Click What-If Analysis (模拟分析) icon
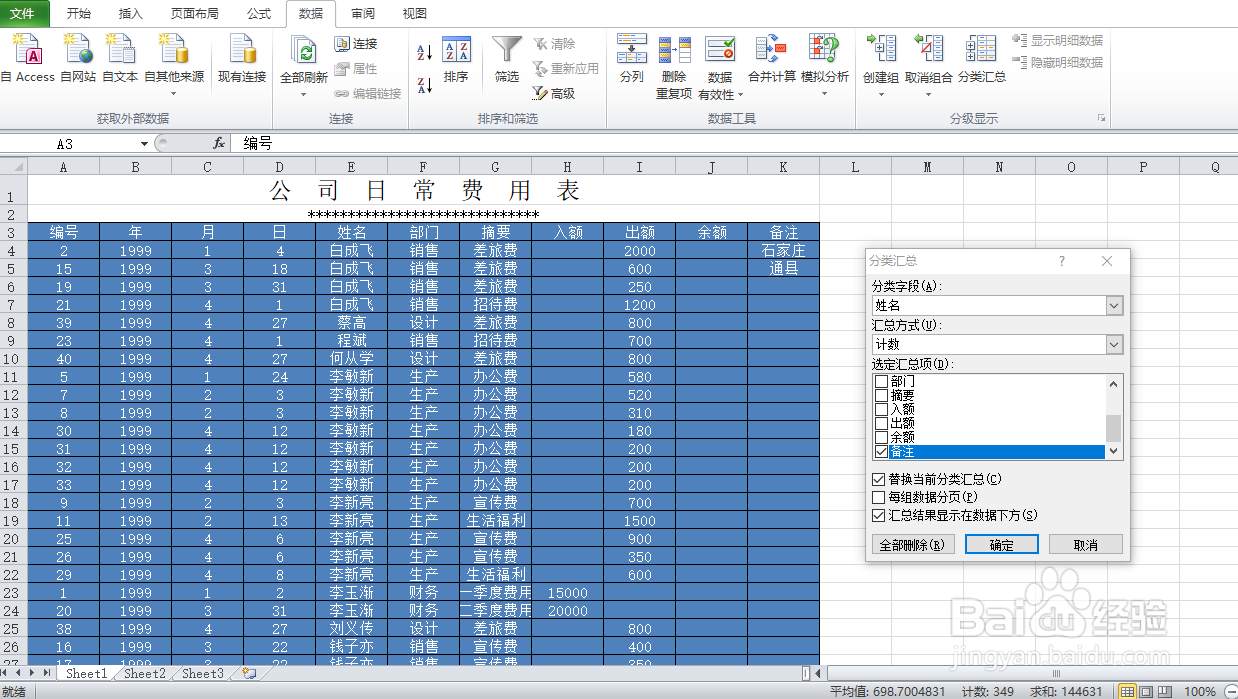 tap(824, 50)
